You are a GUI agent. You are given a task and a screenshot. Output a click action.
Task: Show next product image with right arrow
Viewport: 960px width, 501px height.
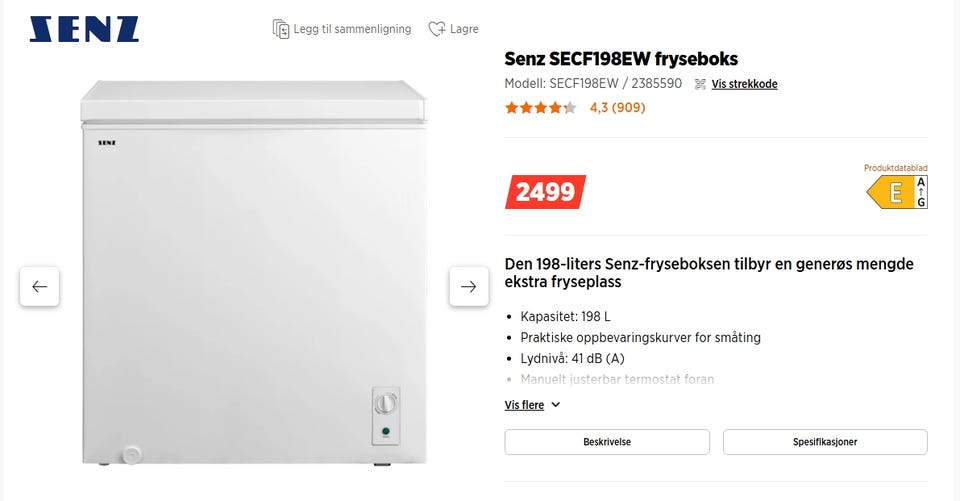[x=468, y=287]
